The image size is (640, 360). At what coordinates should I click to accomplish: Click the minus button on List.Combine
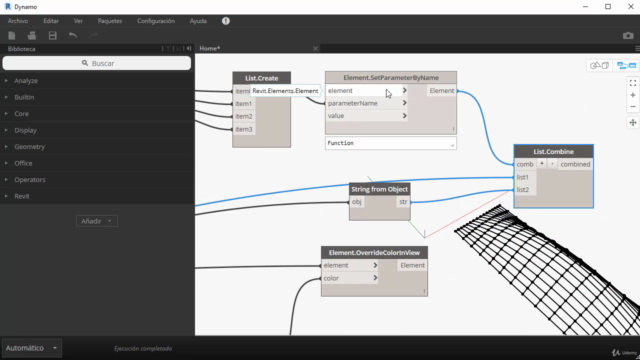click(x=552, y=164)
